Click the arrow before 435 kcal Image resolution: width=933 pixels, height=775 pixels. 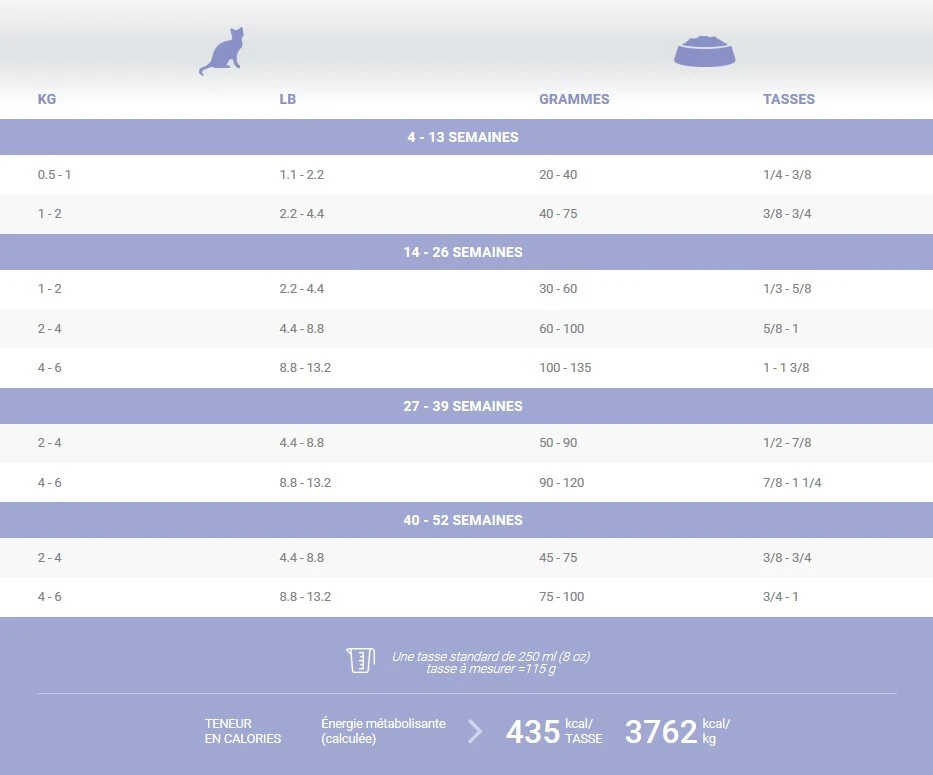(x=475, y=731)
